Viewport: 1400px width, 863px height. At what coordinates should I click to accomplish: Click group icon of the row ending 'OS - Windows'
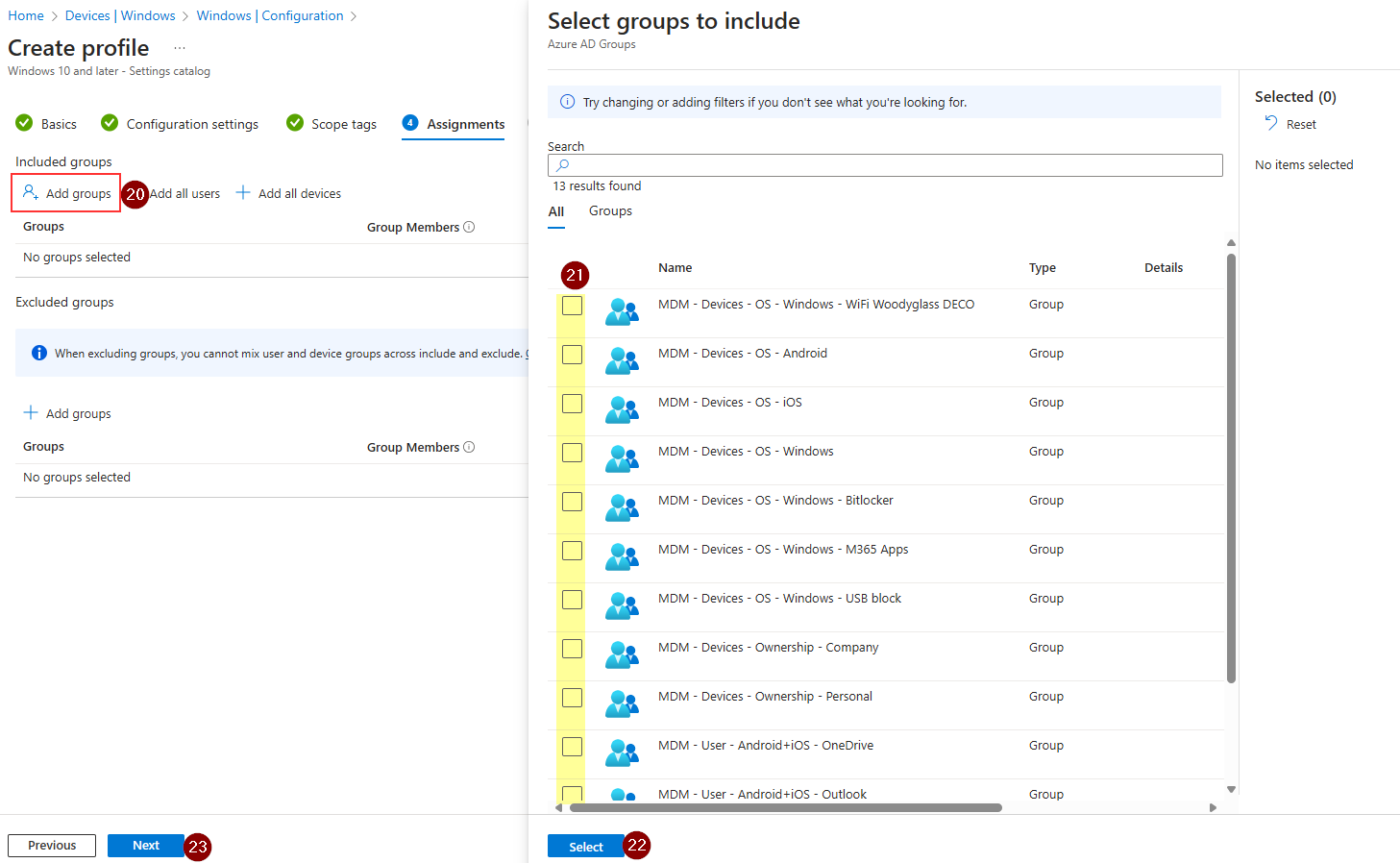pyautogui.click(x=622, y=459)
